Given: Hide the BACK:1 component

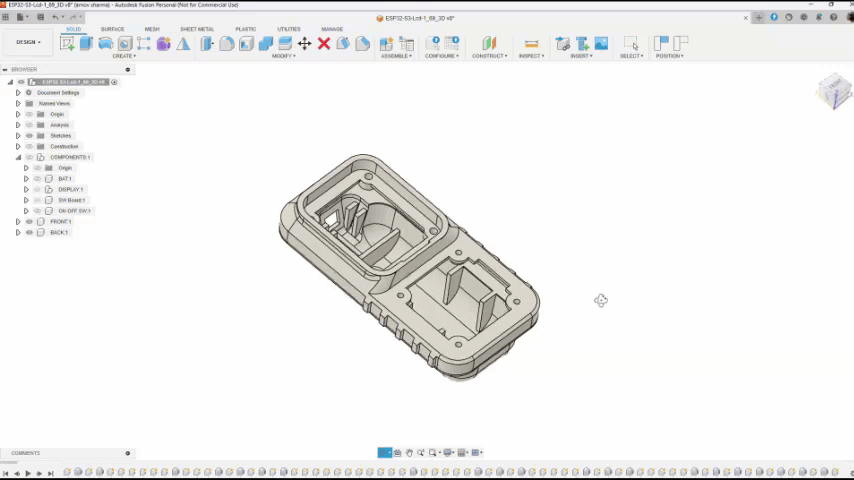Looking at the screenshot, I should point(29,232).
